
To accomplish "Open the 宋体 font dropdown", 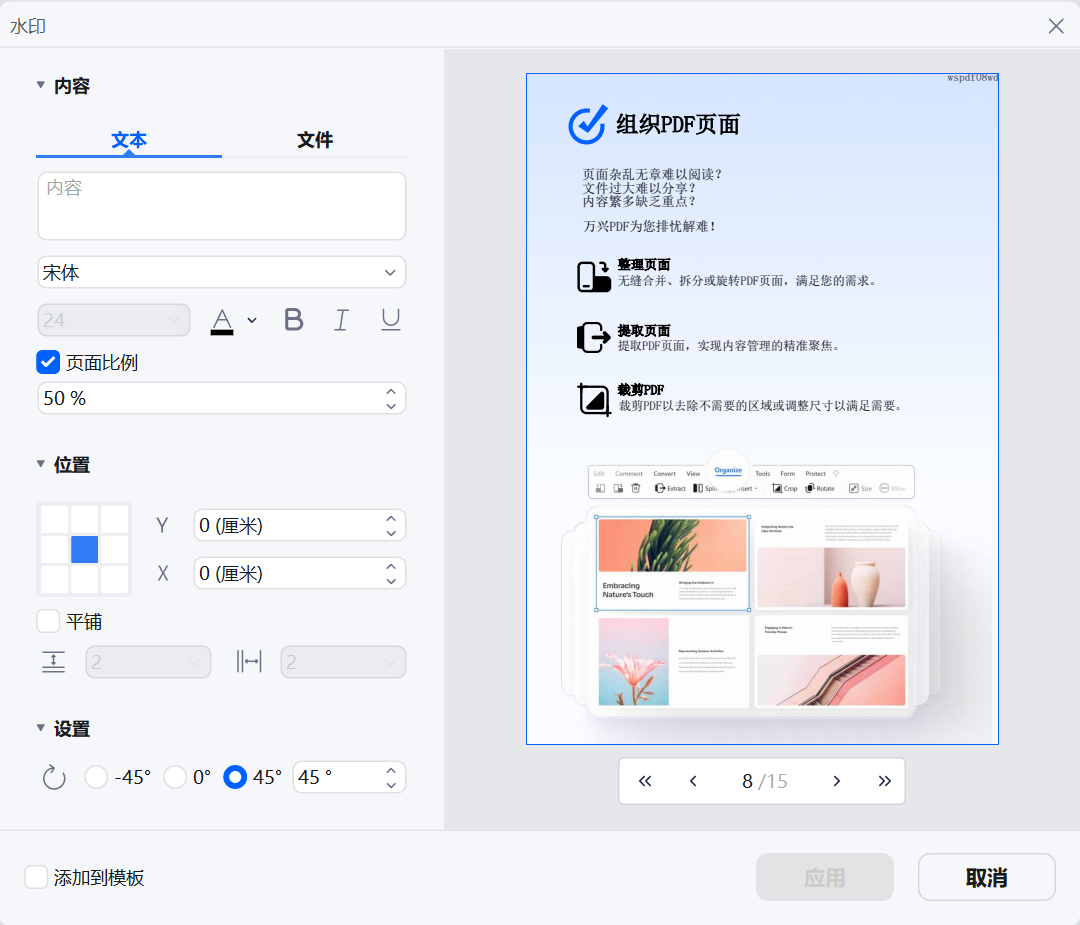I will point(221,271).
